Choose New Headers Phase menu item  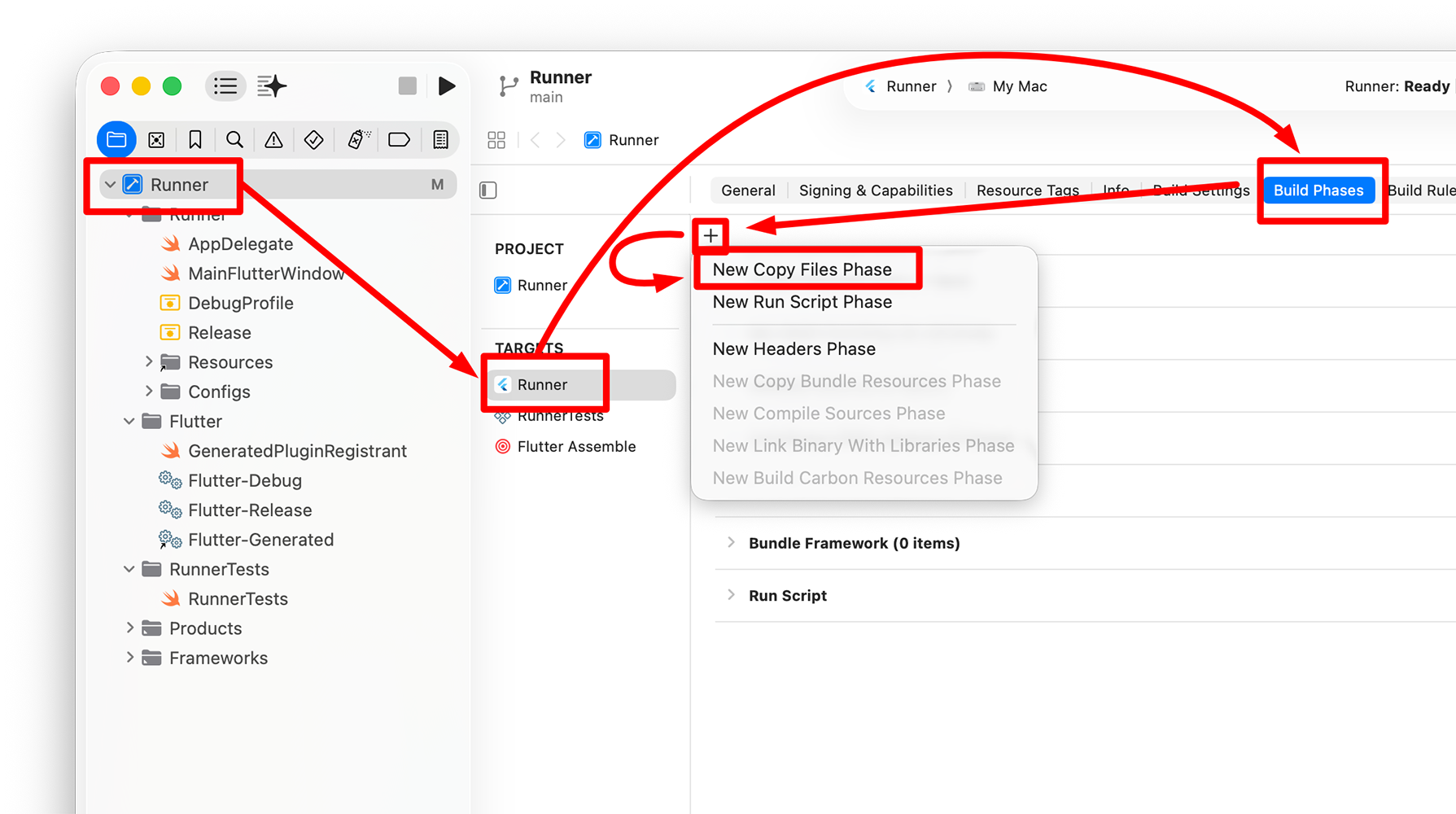click(794, 349)
